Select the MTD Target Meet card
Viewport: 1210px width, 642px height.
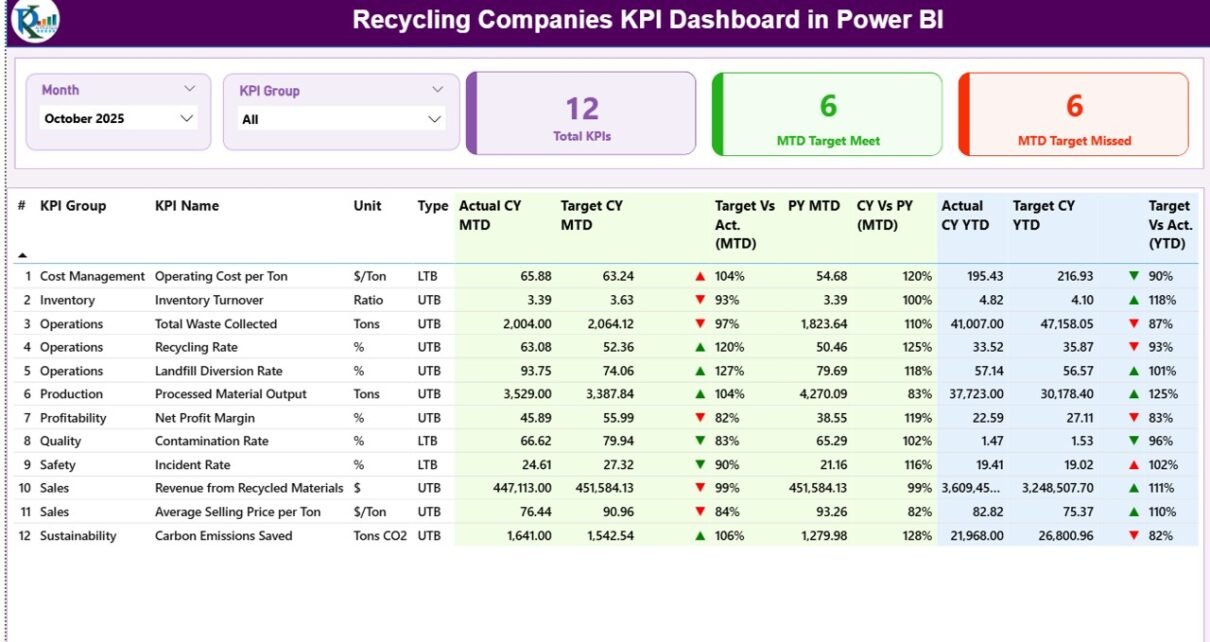tap(828, 114)
